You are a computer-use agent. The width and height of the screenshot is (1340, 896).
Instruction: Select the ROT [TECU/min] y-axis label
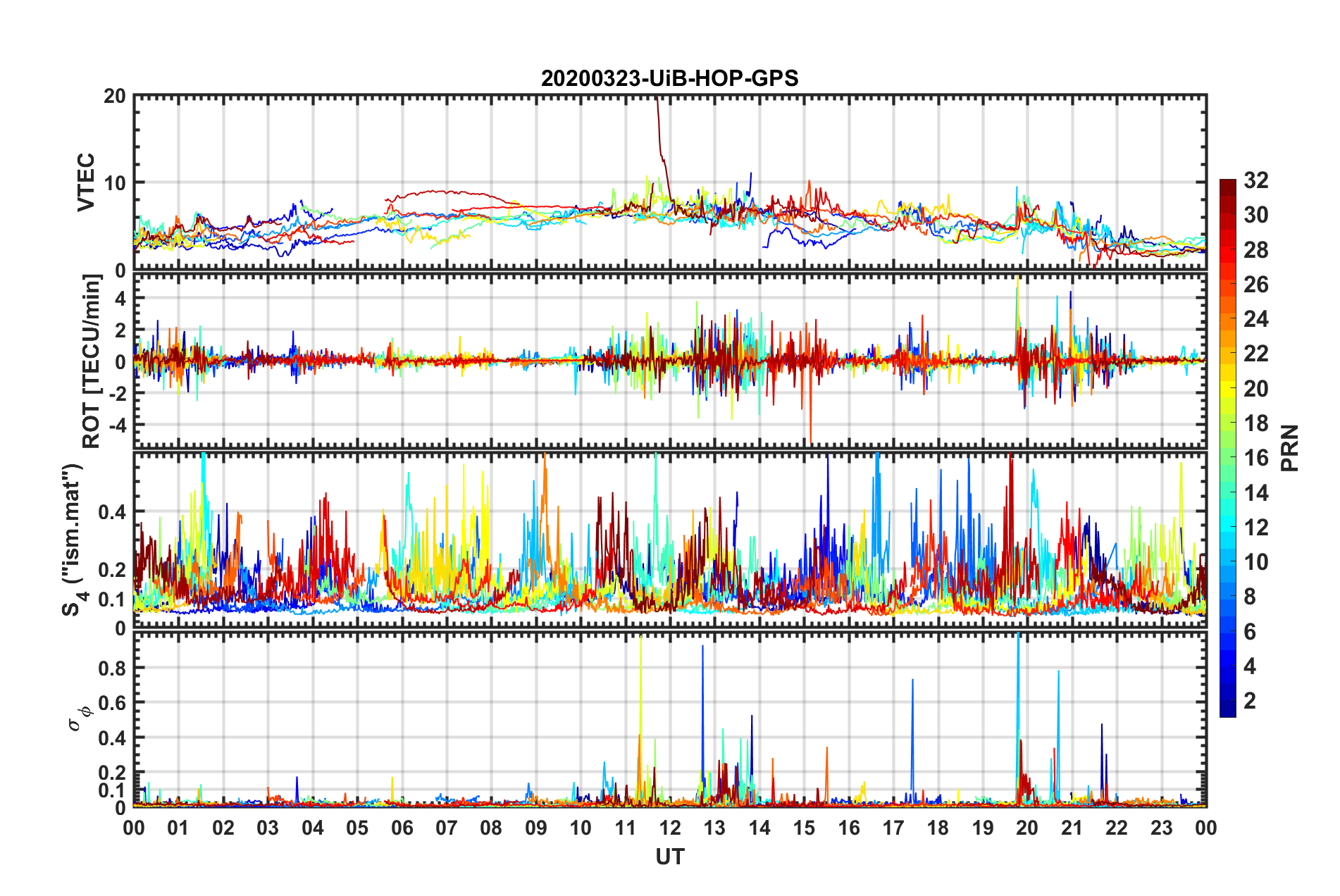click(x=92, y=361)
